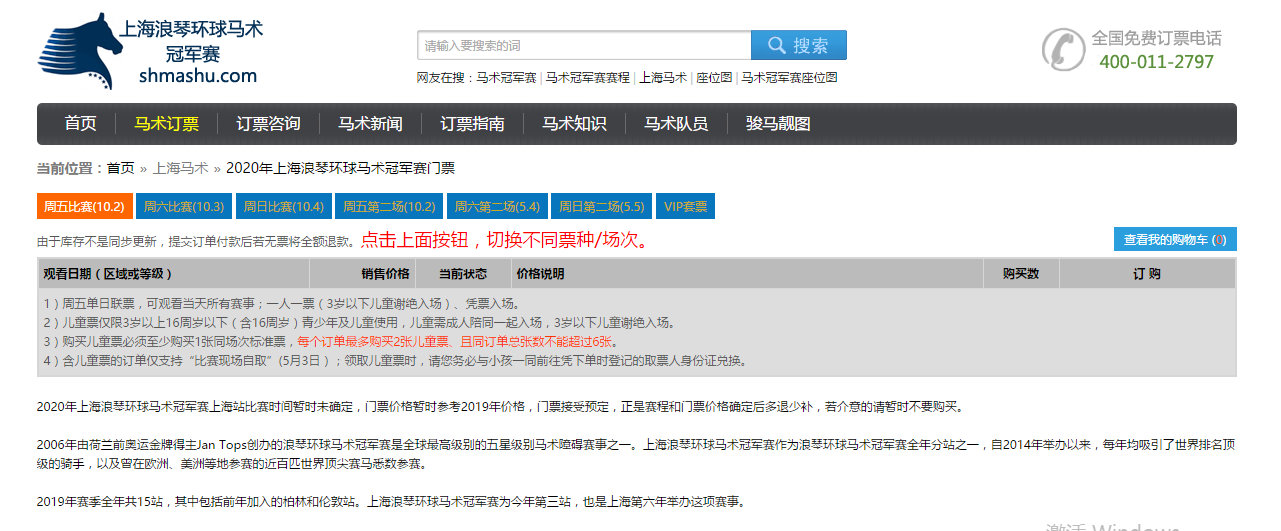Click the hotline number 400-011-2797

click(1157, 62)
